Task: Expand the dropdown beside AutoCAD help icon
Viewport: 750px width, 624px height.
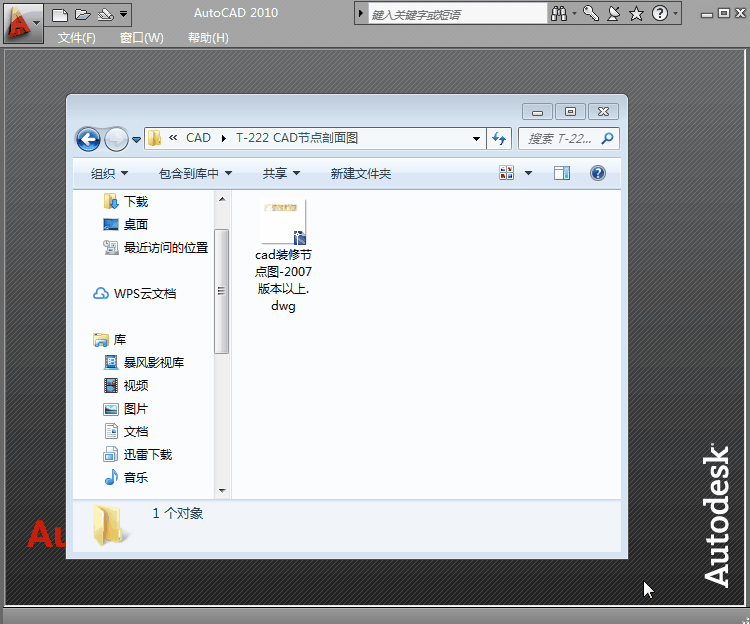Action: point(675,14)
